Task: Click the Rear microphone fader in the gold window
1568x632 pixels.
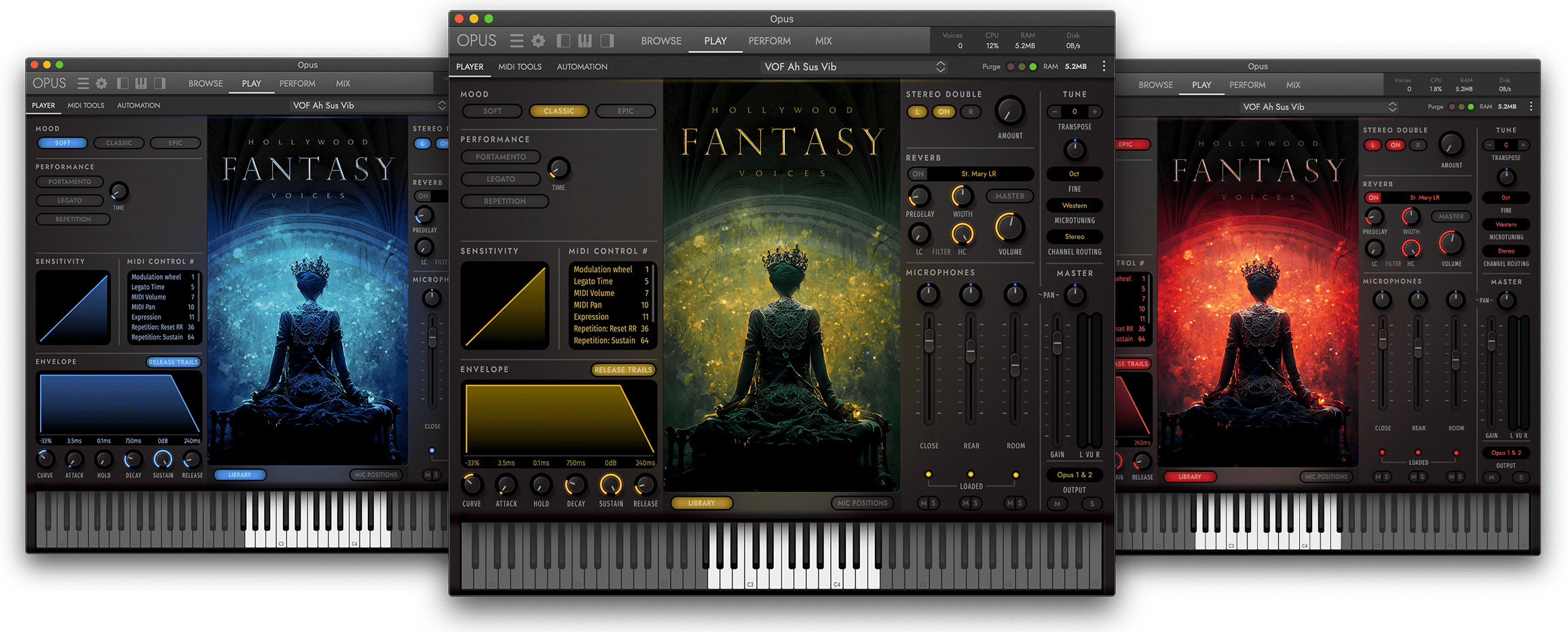Action: point(971,352)
